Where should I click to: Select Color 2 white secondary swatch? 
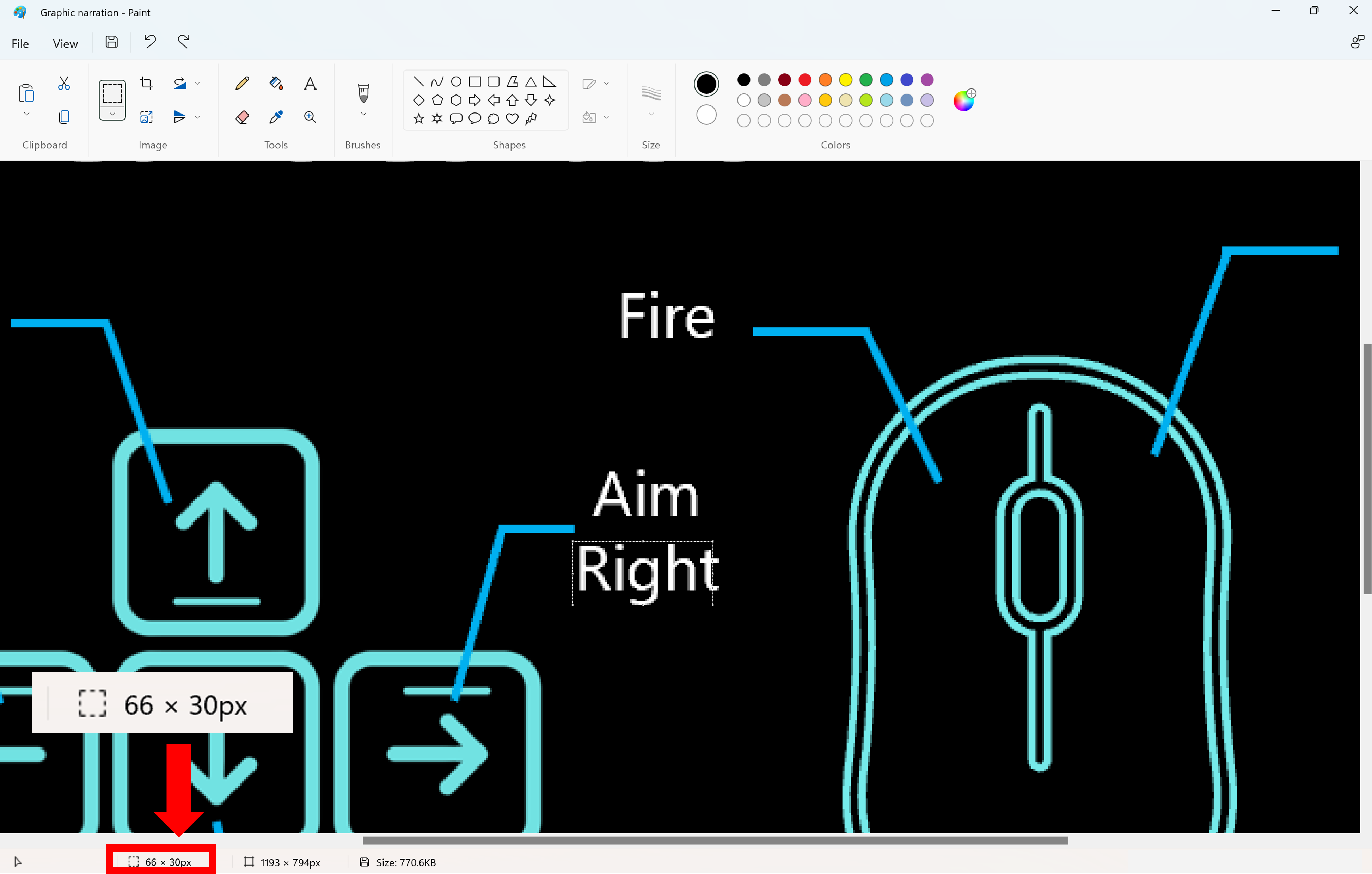[706, 115]
